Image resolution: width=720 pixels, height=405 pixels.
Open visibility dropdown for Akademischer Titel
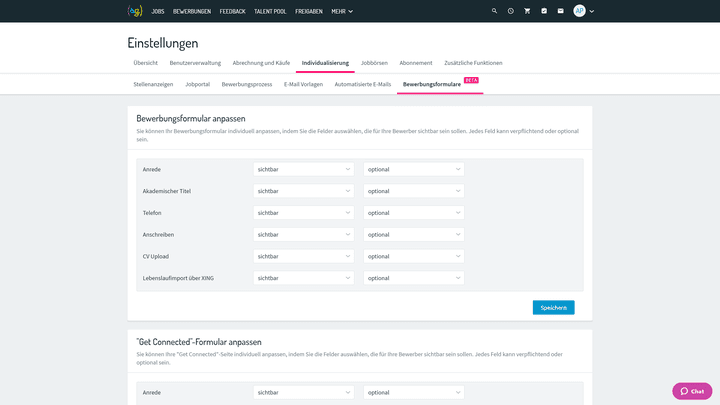(x=303, y=191)
